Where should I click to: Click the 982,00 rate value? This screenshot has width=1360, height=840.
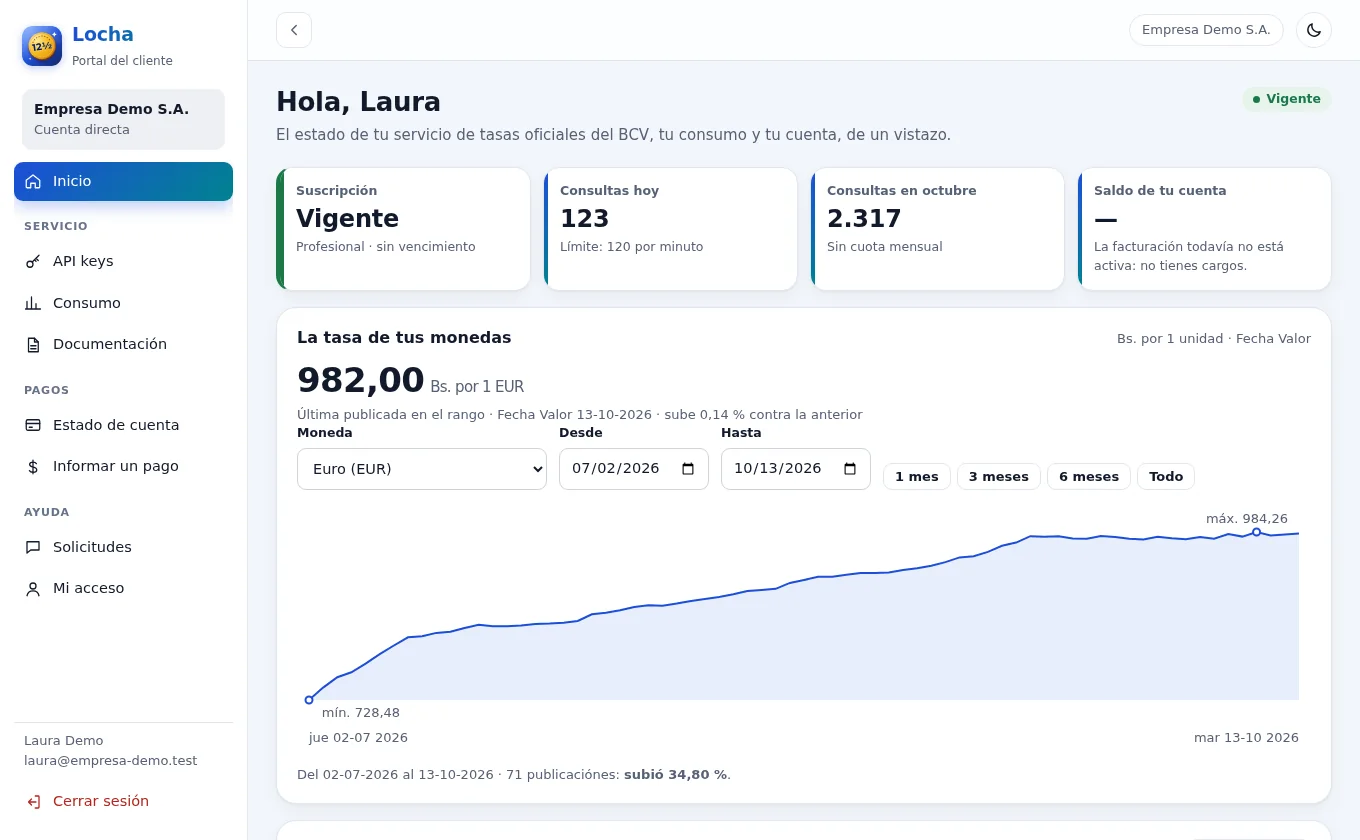pyautogui.click(x=361, y=381)
